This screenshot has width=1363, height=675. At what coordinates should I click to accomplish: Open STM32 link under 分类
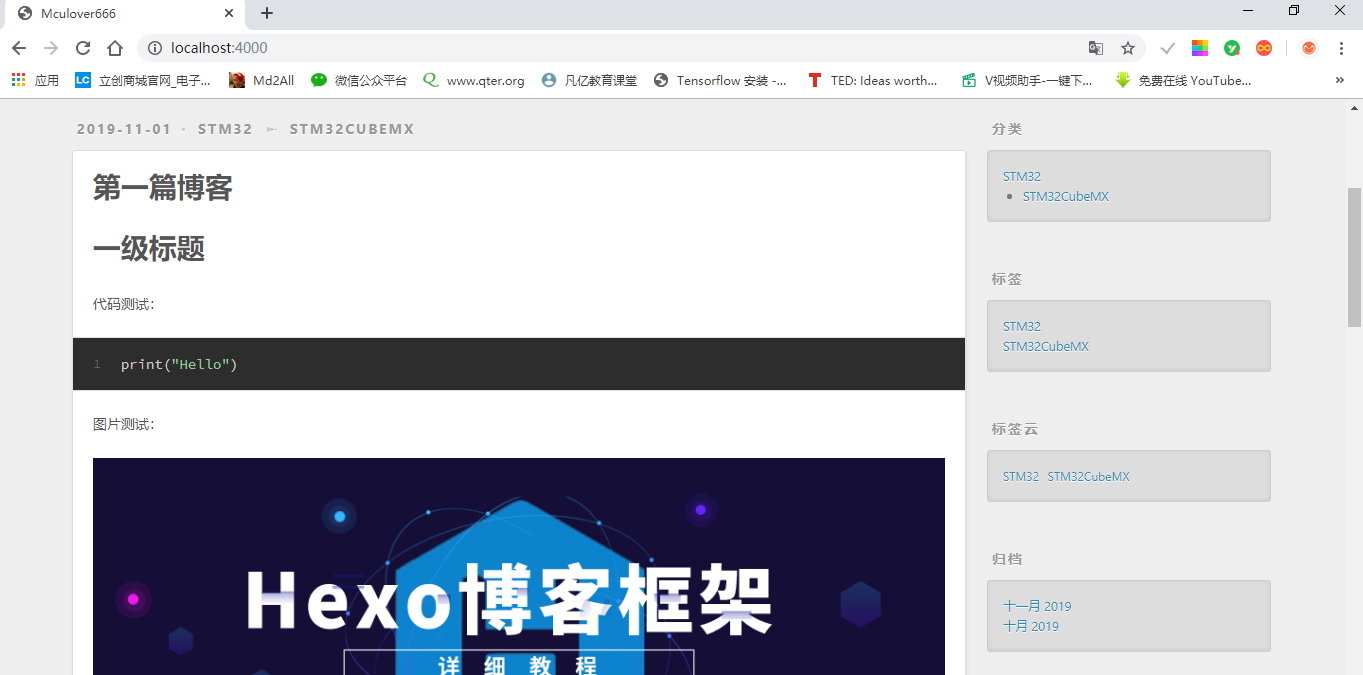coord(1022,176)
